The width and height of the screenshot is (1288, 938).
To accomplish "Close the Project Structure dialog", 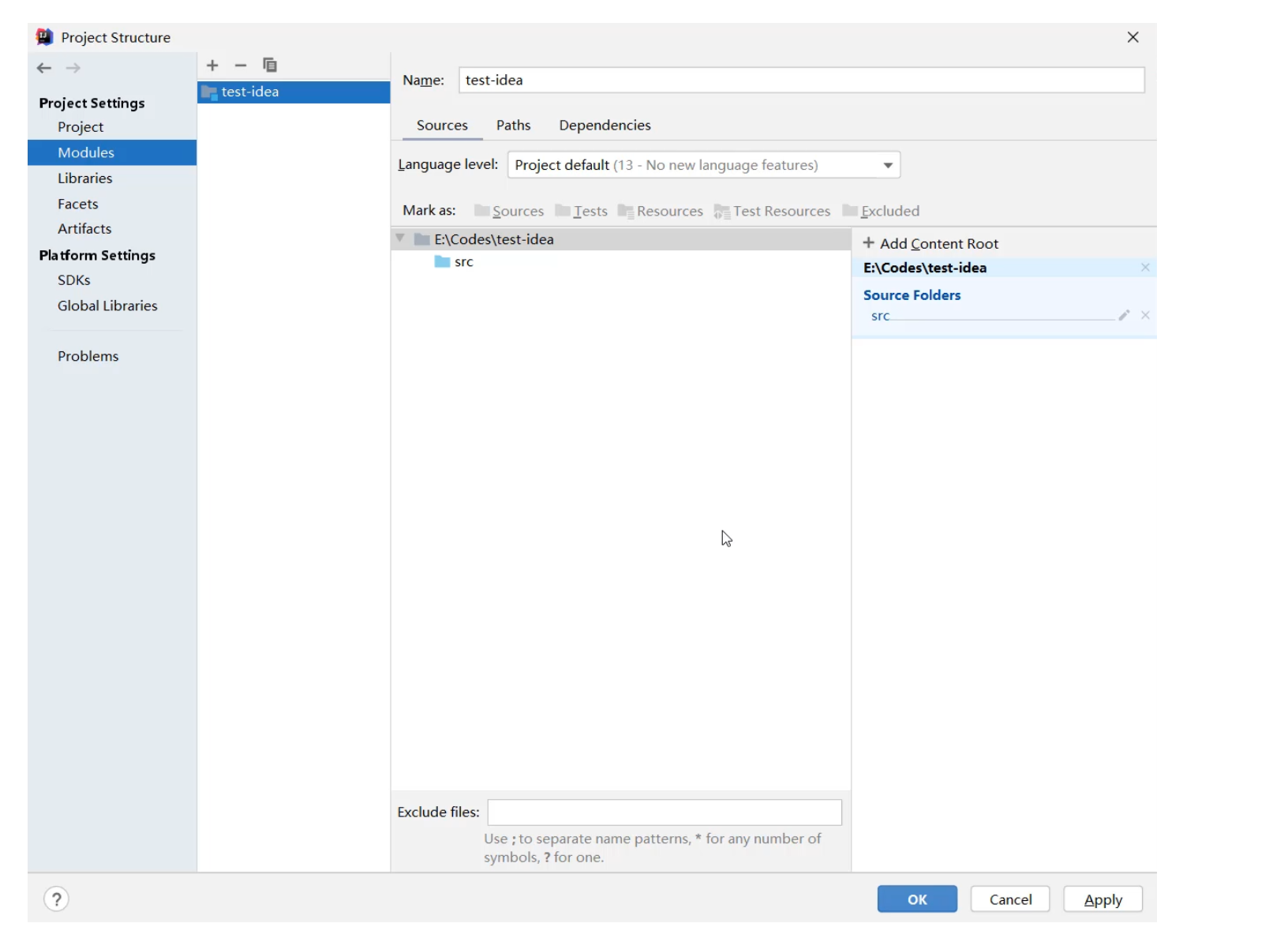I will point(1133,37).
